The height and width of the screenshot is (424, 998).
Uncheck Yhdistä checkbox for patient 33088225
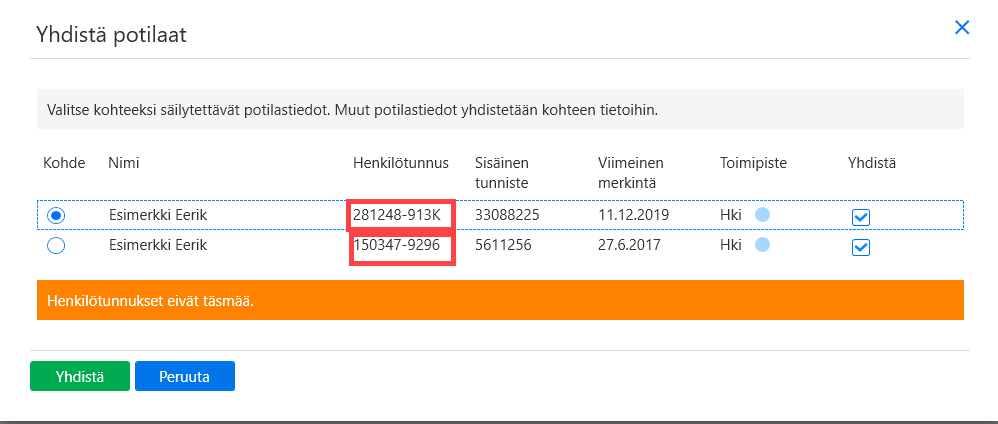pyautogui.click(x=861, y=218)
